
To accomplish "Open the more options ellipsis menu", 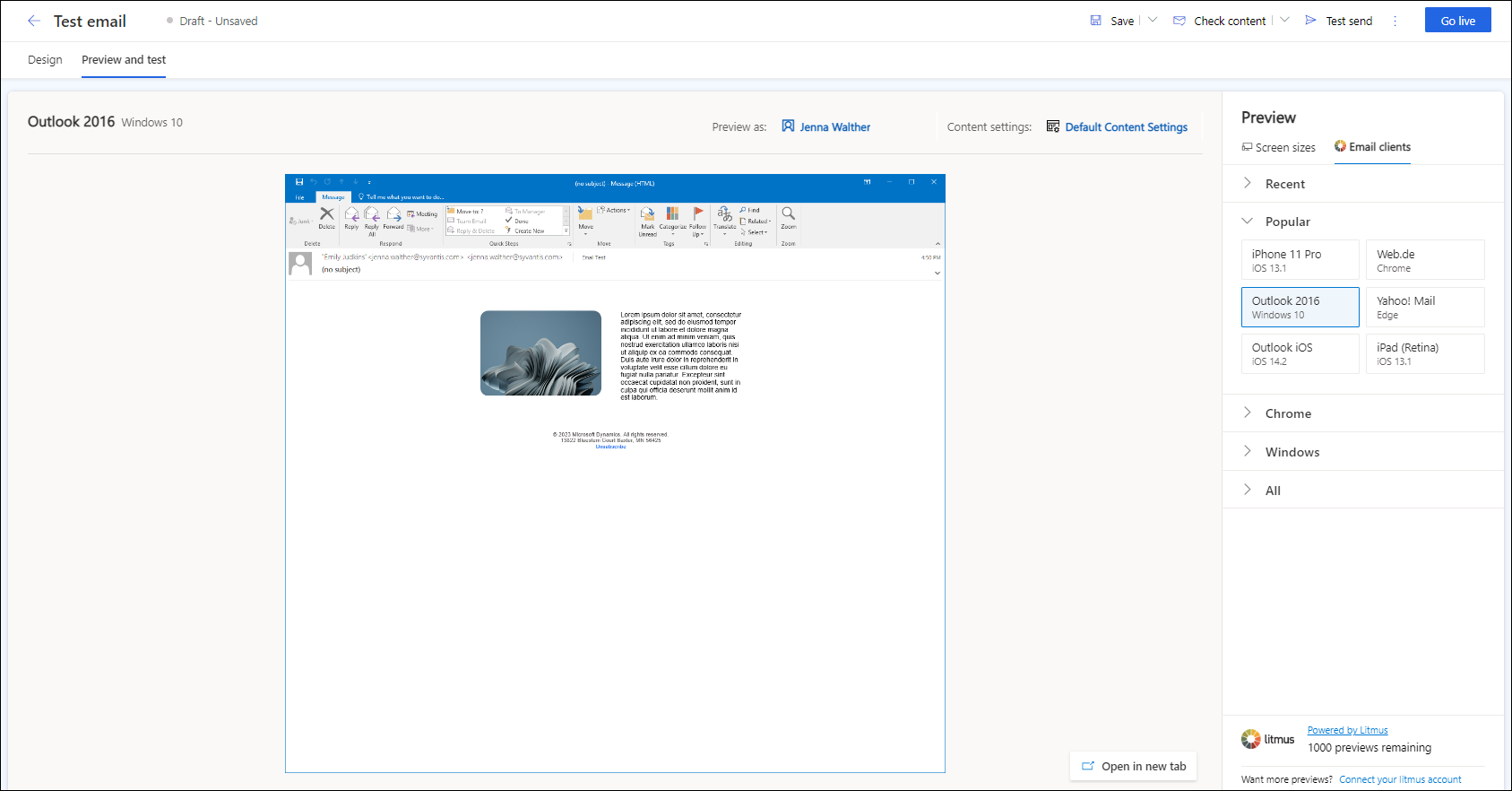I will pos(1395,21).
